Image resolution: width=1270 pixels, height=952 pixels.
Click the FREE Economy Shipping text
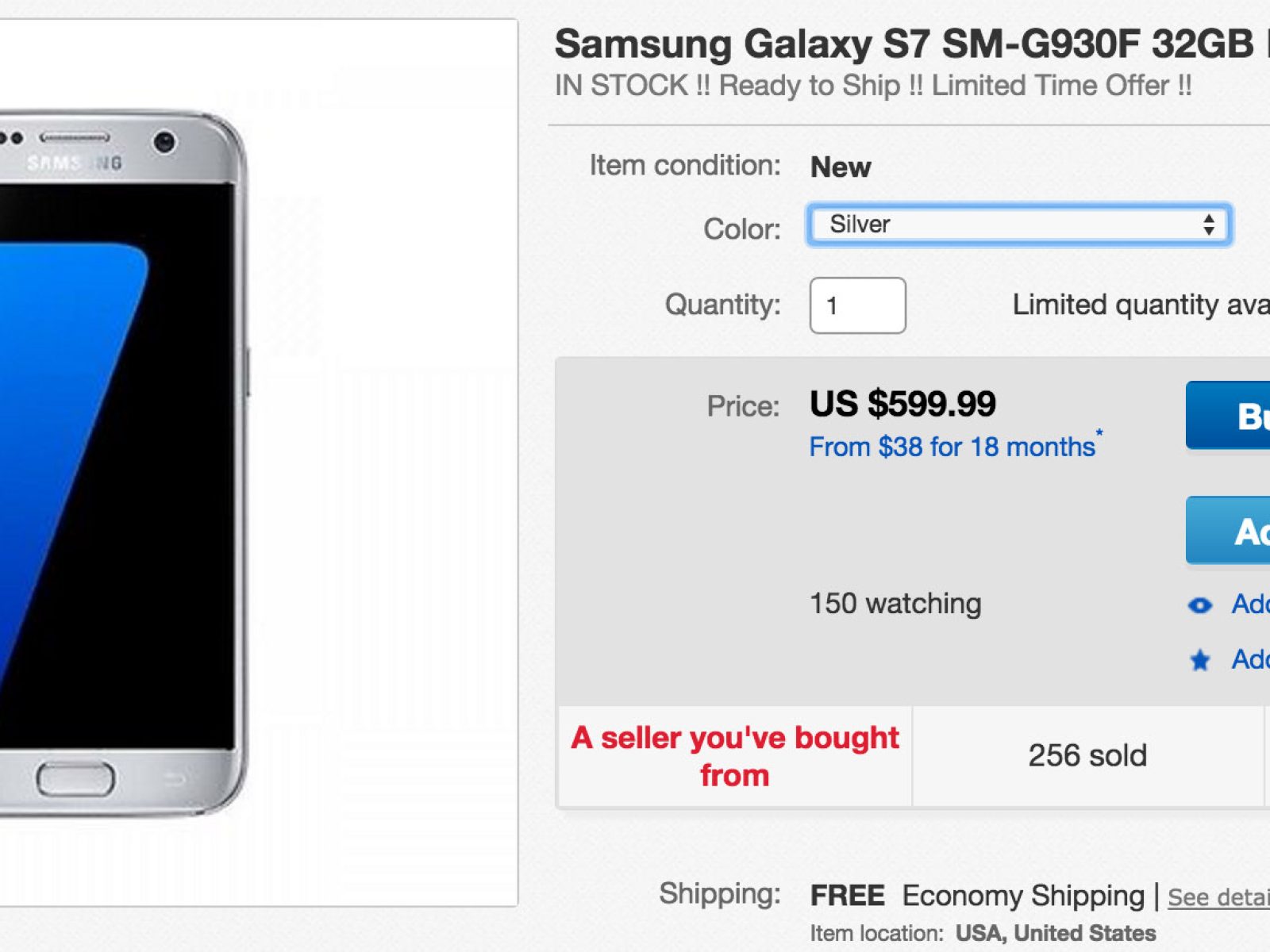click(977, 896)
